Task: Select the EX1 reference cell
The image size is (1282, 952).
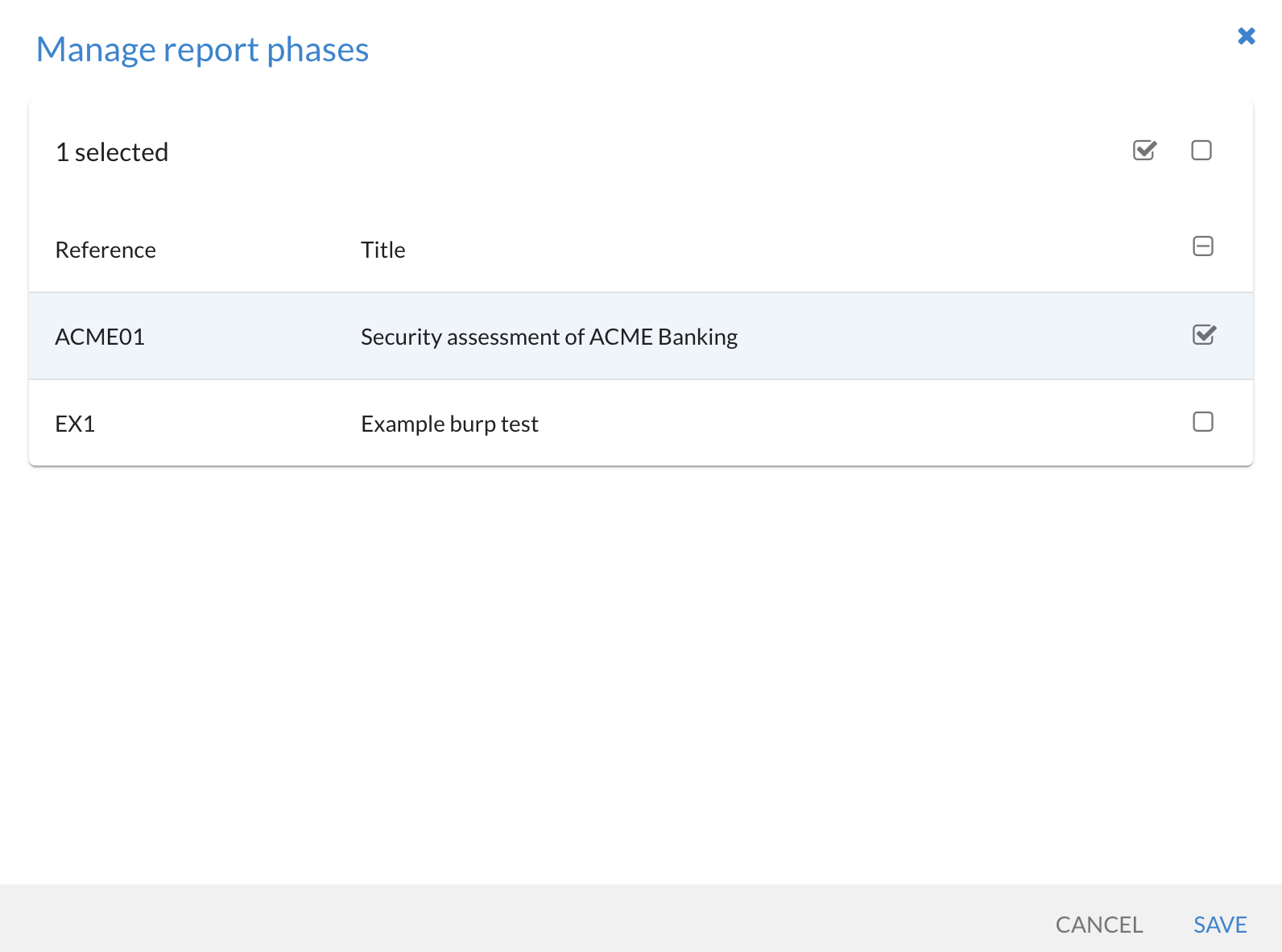Action: coord(75,424)
